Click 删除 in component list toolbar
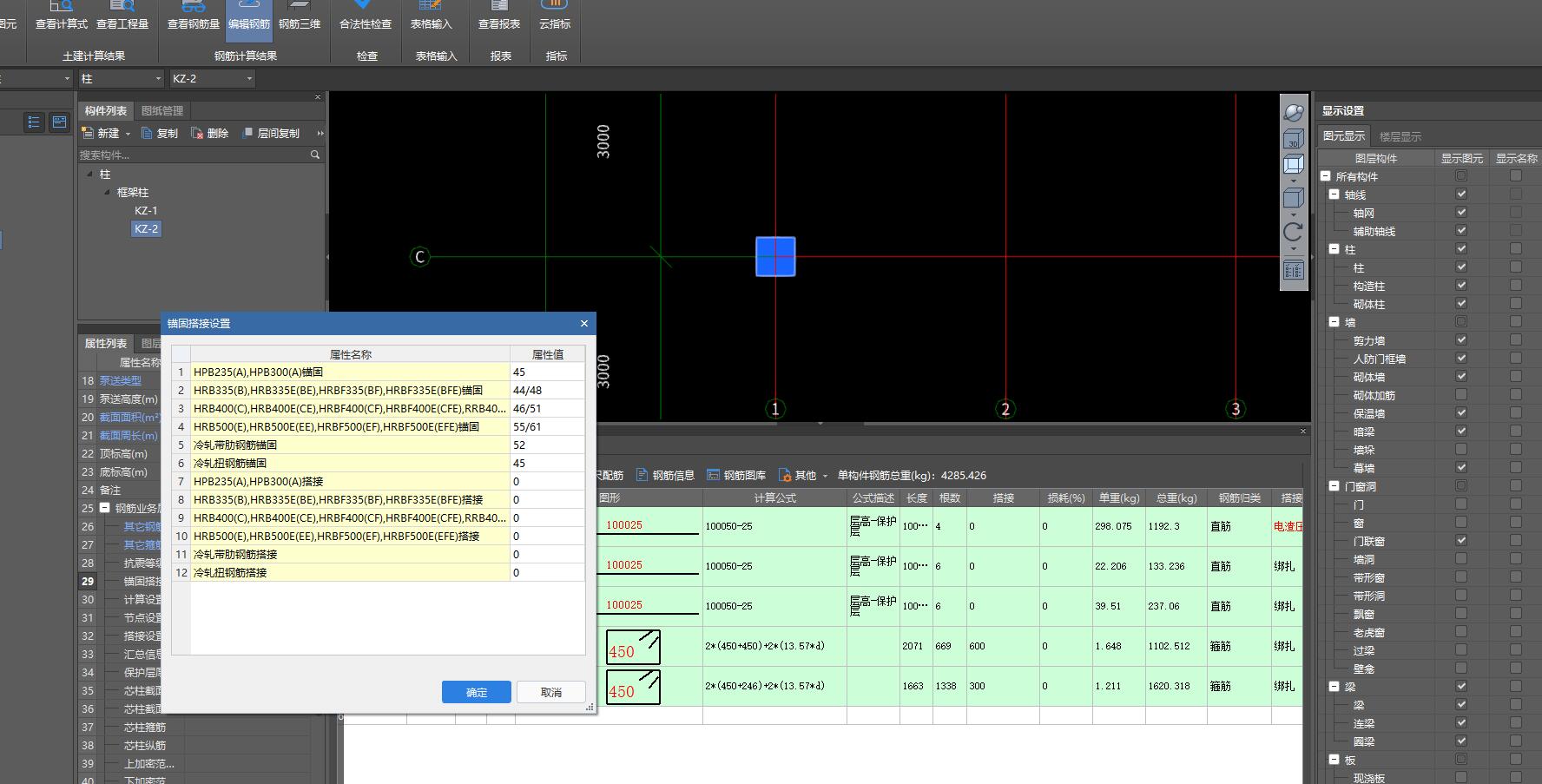 (x=210, y=133)
